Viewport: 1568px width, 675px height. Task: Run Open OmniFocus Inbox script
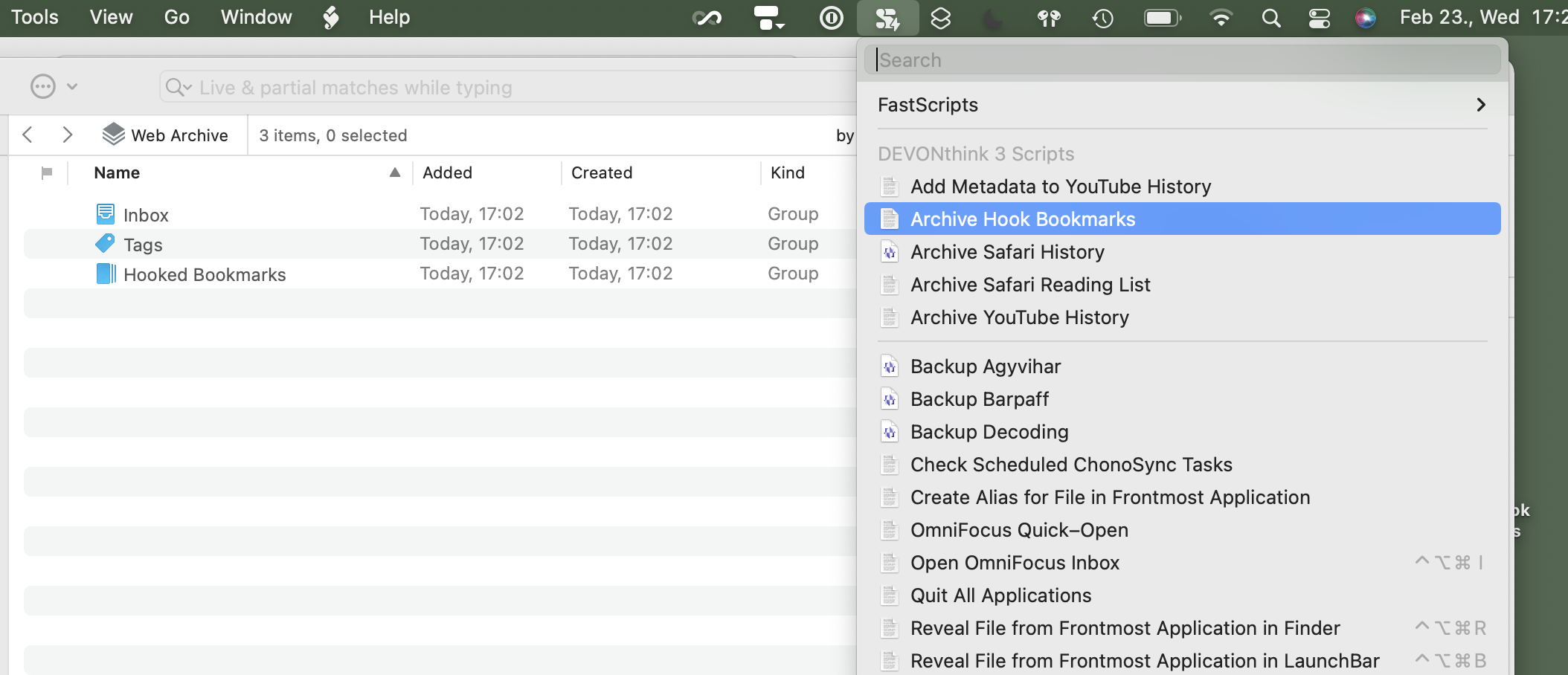click(x=1183, y=563)
